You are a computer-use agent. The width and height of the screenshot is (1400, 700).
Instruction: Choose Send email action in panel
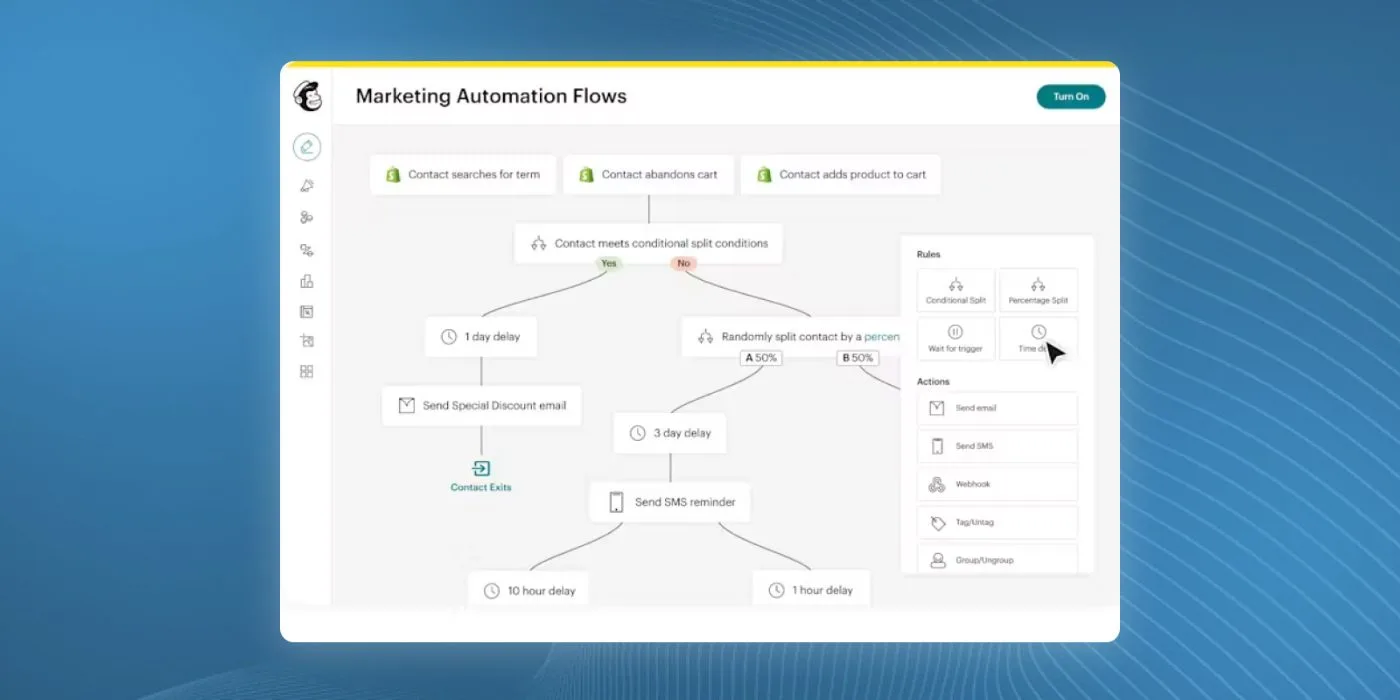click(x=997, y=408)
